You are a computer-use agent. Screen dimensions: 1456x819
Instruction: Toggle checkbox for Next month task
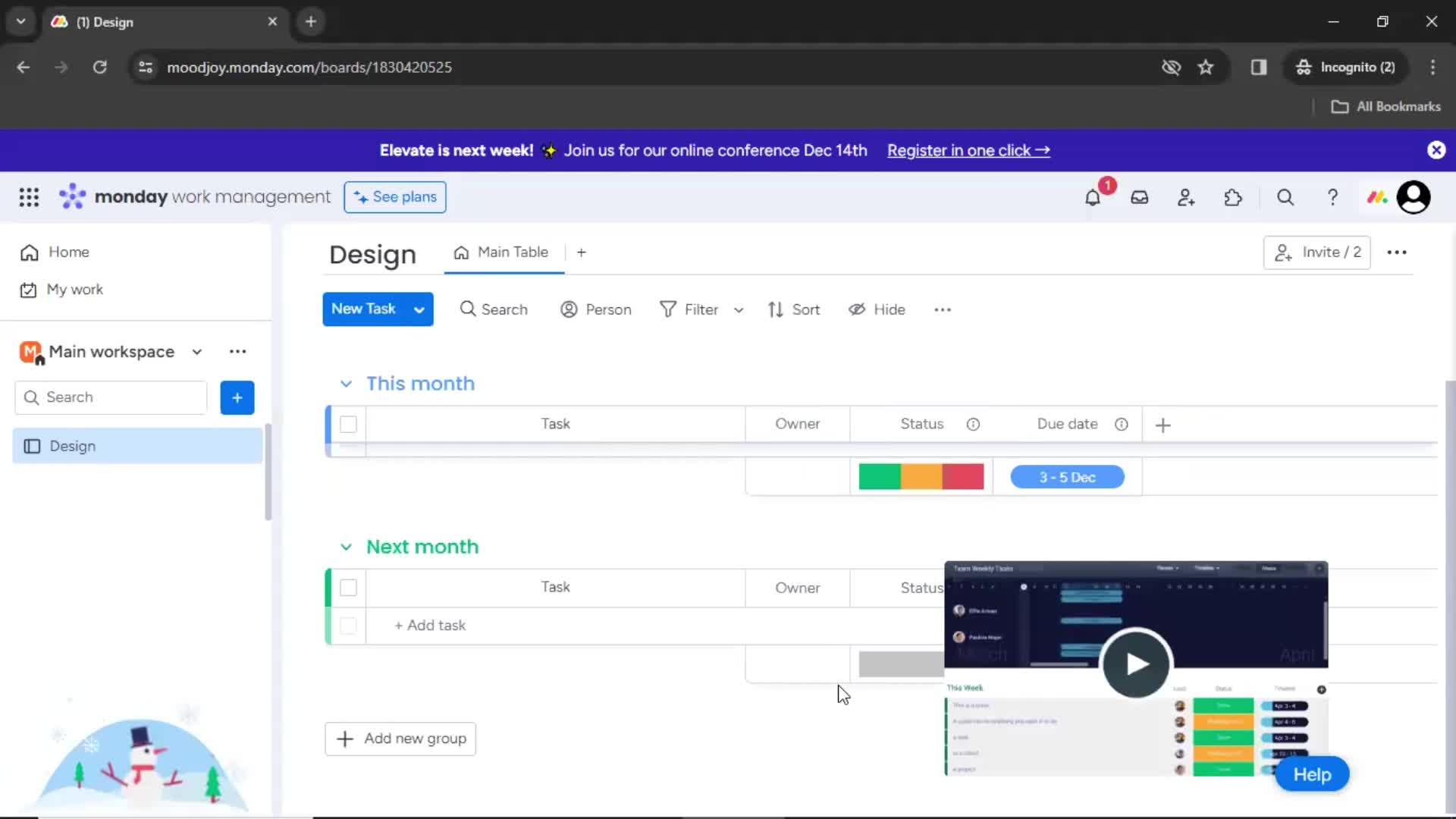click(x=348, y=587)
